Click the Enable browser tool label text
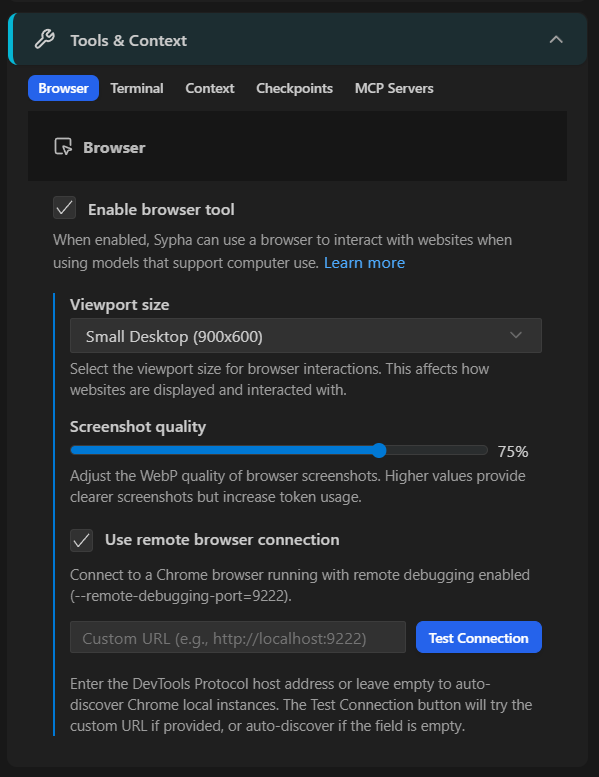 pyautogui.click(x=161, y=210)
